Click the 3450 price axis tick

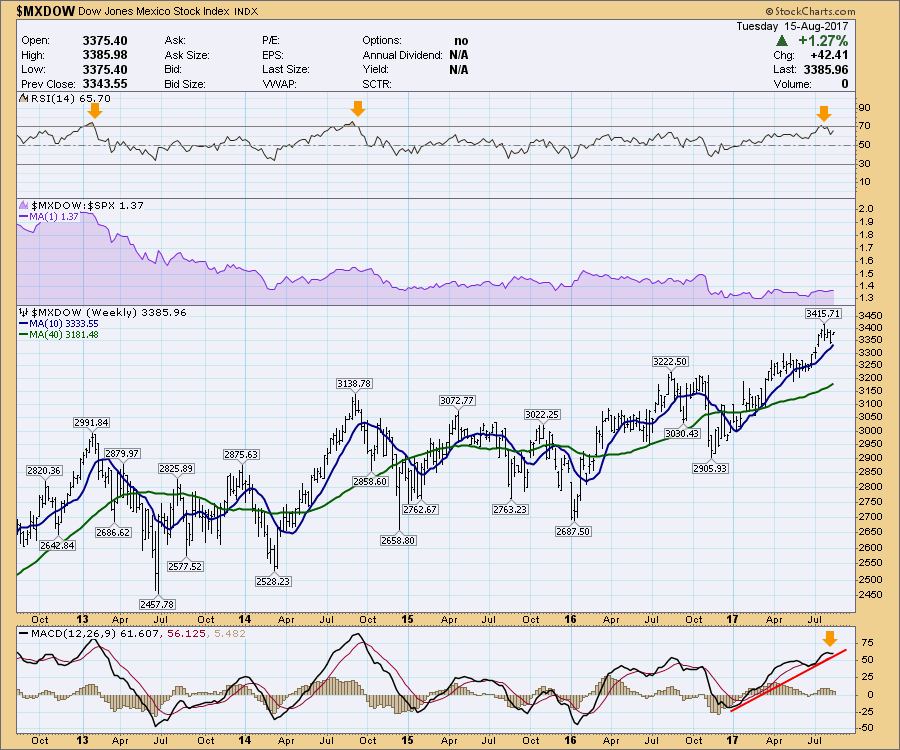click(870, 316)
